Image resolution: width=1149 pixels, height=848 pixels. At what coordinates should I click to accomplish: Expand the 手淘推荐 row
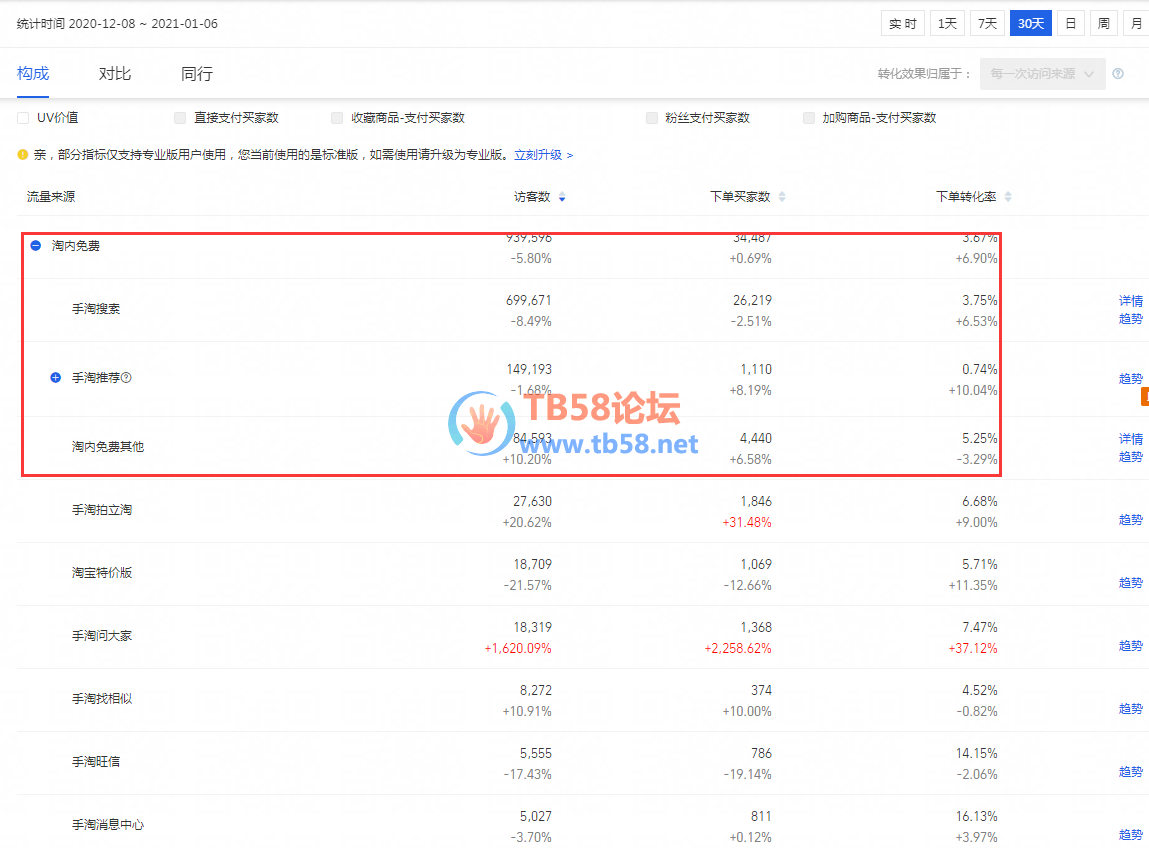[x=56, y=378]
